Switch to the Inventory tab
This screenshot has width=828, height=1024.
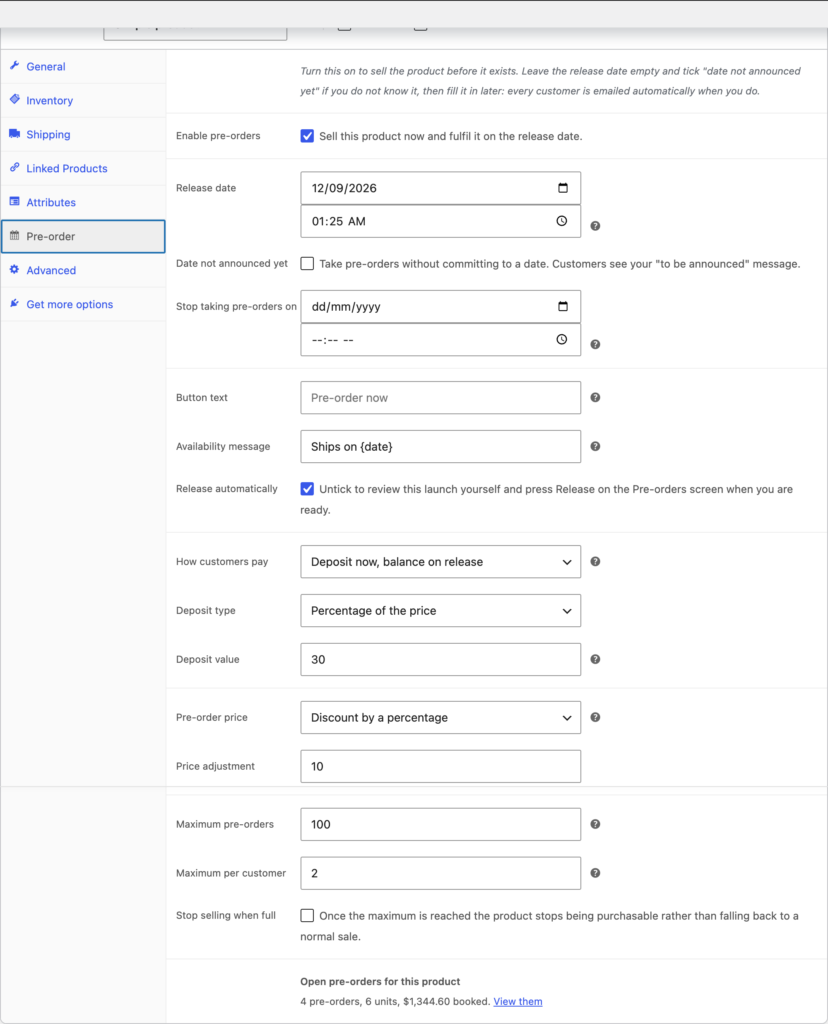(x=83, y=101)
